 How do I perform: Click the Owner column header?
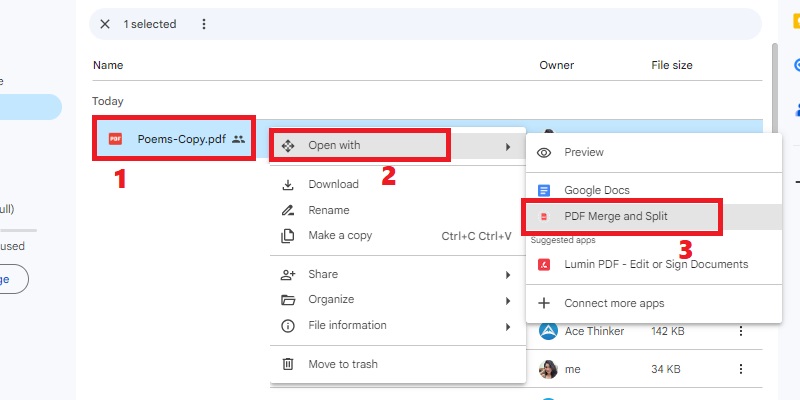pos(557,65)
